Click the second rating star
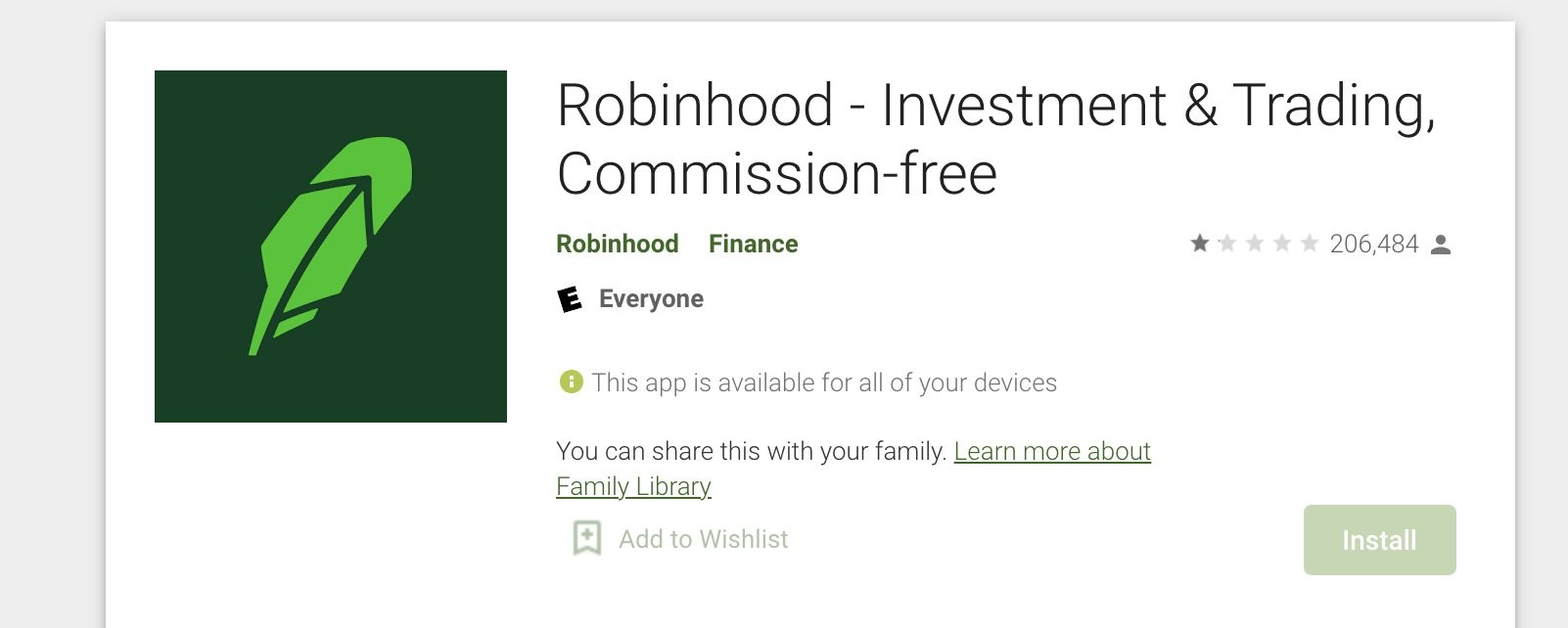Image resolution: width=1568 pixels, height=628 pixels. pos(1227,243)
